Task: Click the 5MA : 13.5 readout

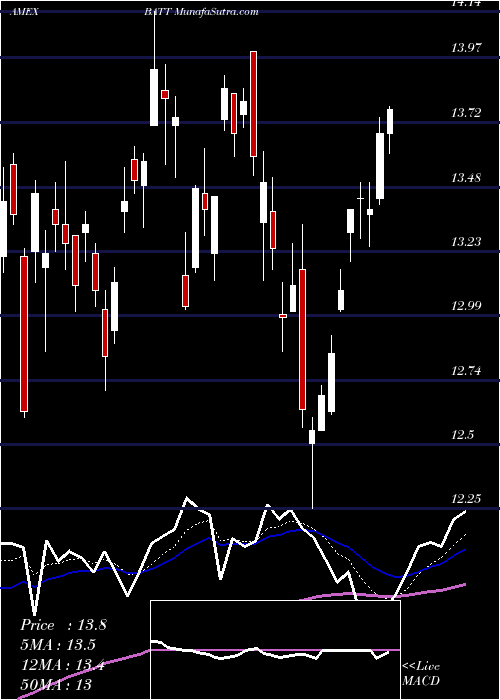Action: [x=58, y=645]
